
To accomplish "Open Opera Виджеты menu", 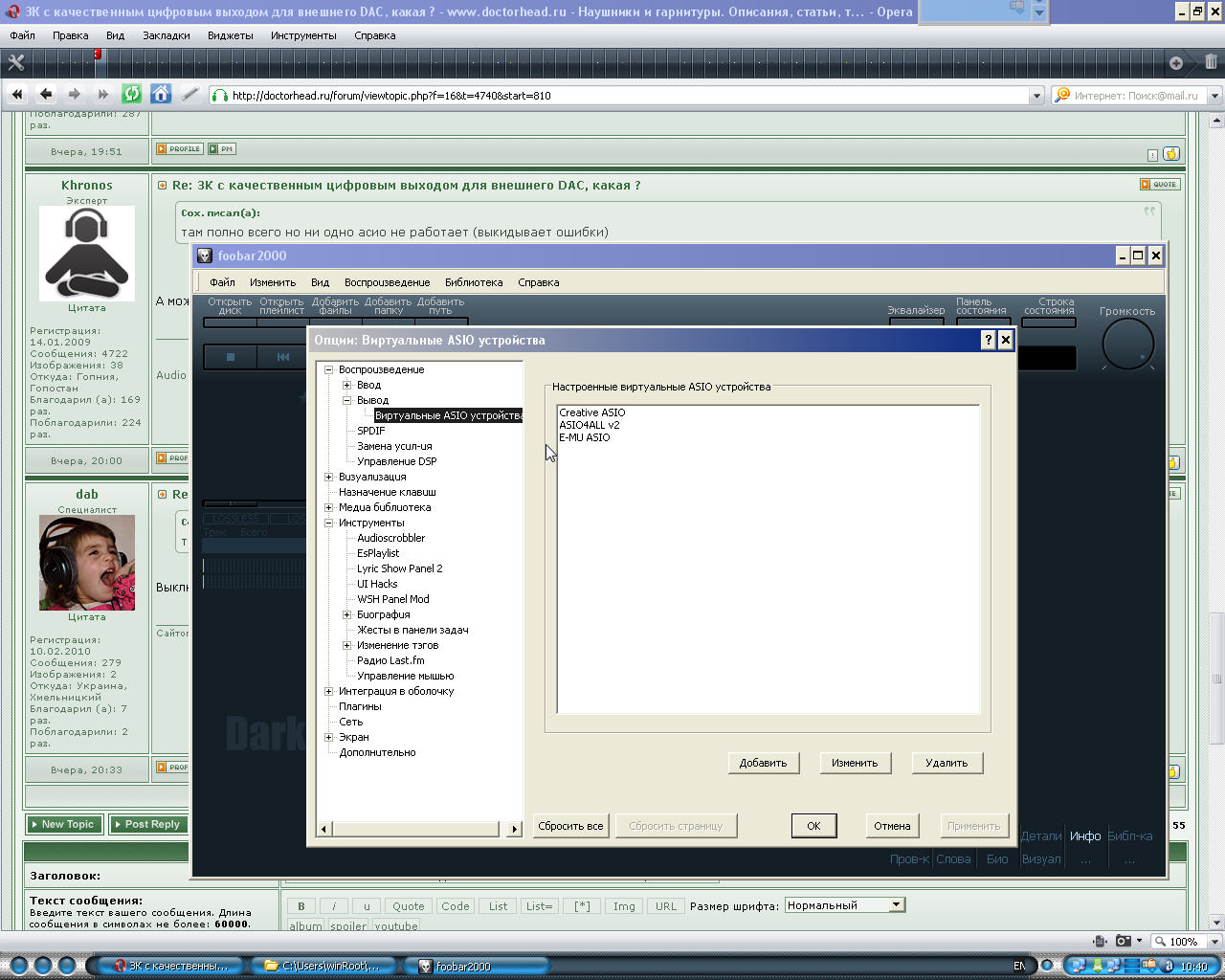I will click(230, 35).
